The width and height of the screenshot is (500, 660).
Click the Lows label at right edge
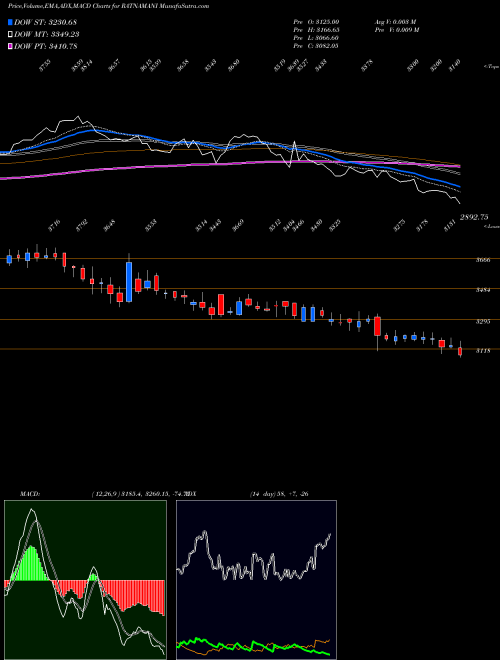491,226
